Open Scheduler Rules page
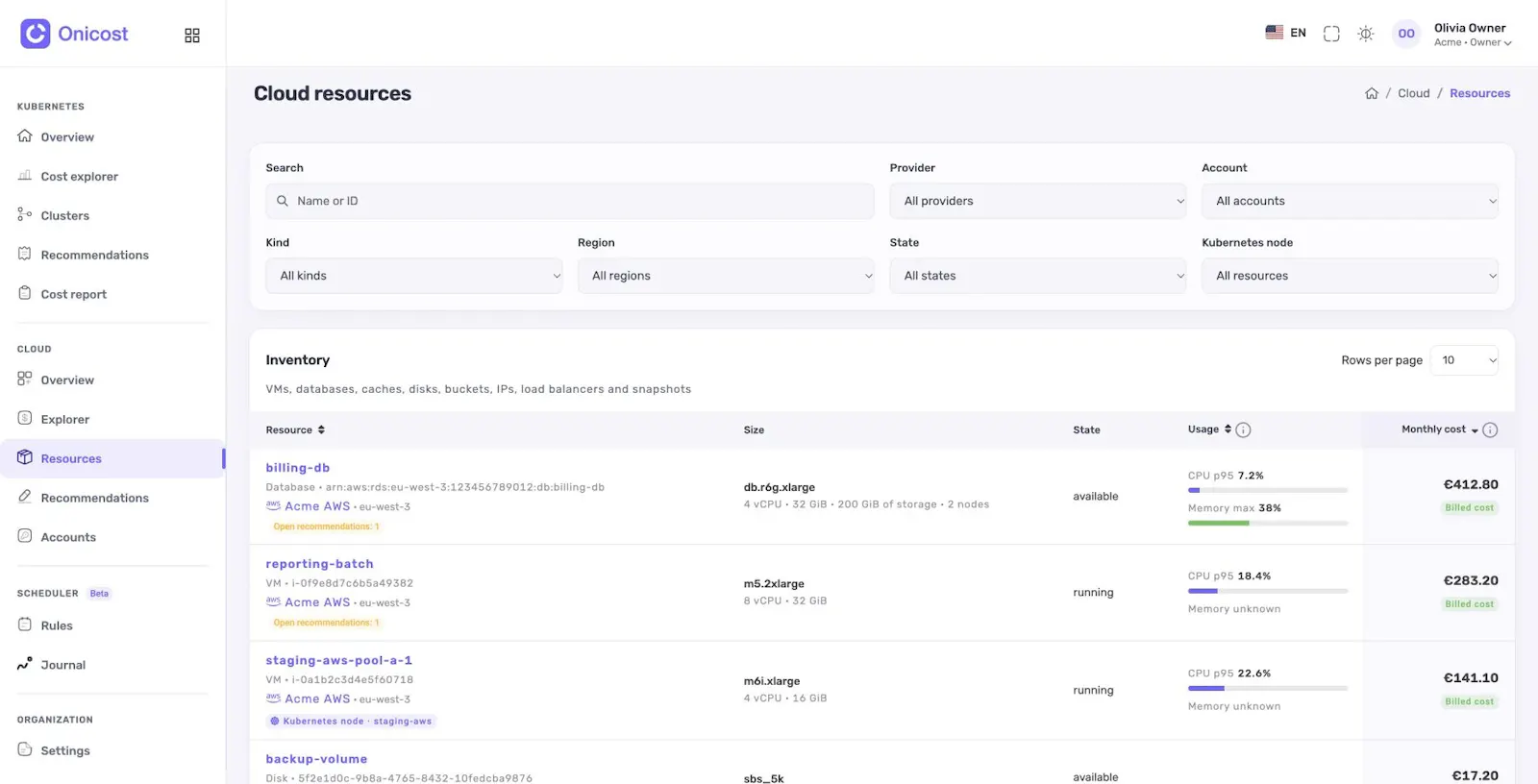Viewport: 1538px width, 784px height. (x=57, y=626)
